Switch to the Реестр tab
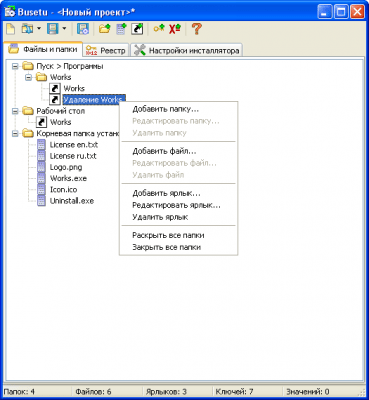 click(x=106, y=50)
